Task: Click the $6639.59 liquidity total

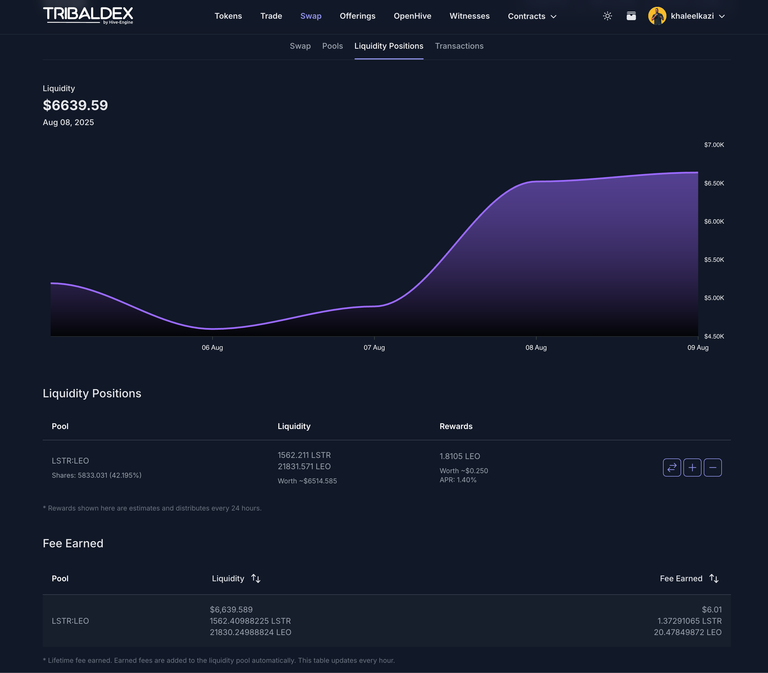Action: click(x=75, y=105)
